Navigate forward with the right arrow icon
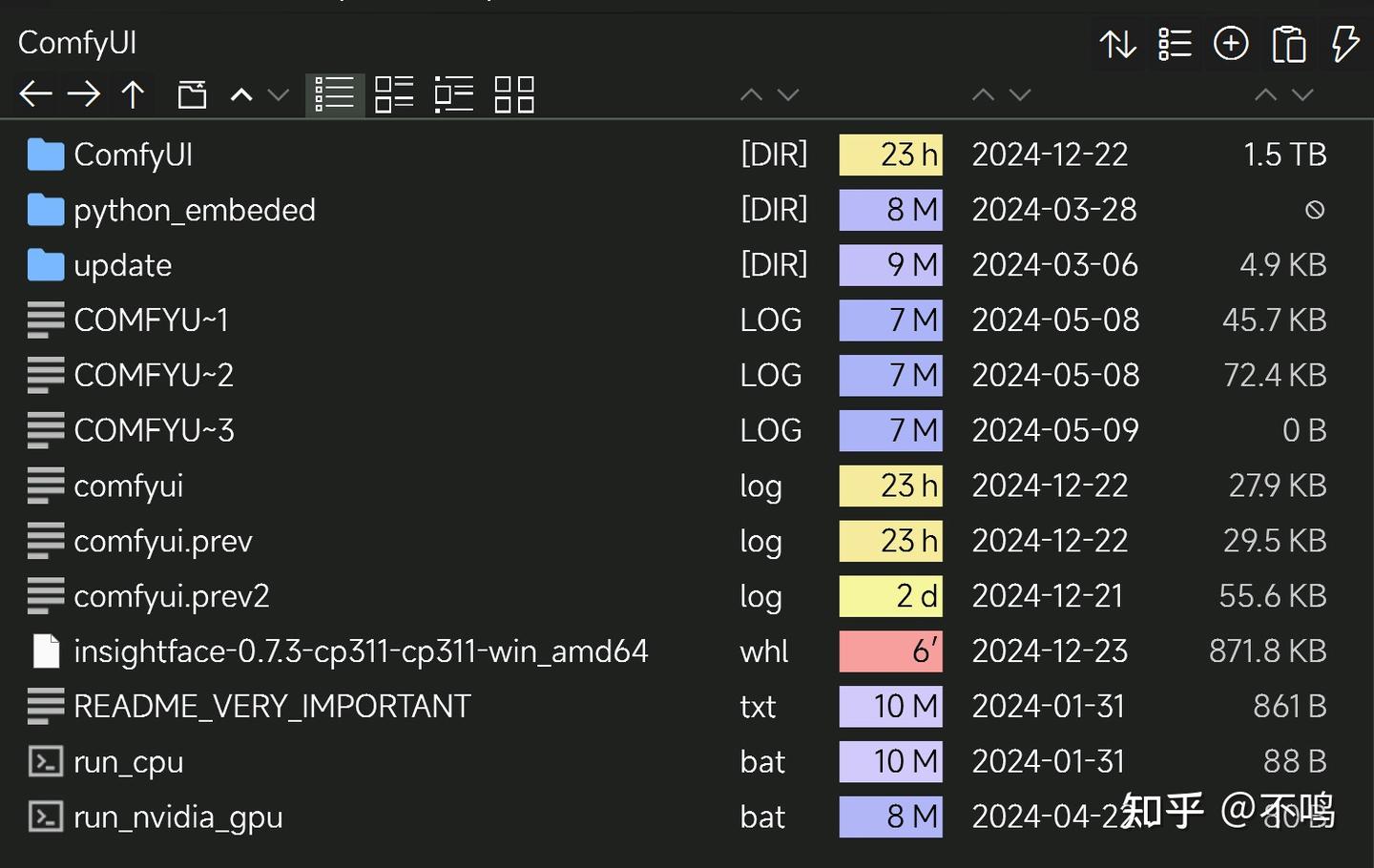 pos(85,93)
